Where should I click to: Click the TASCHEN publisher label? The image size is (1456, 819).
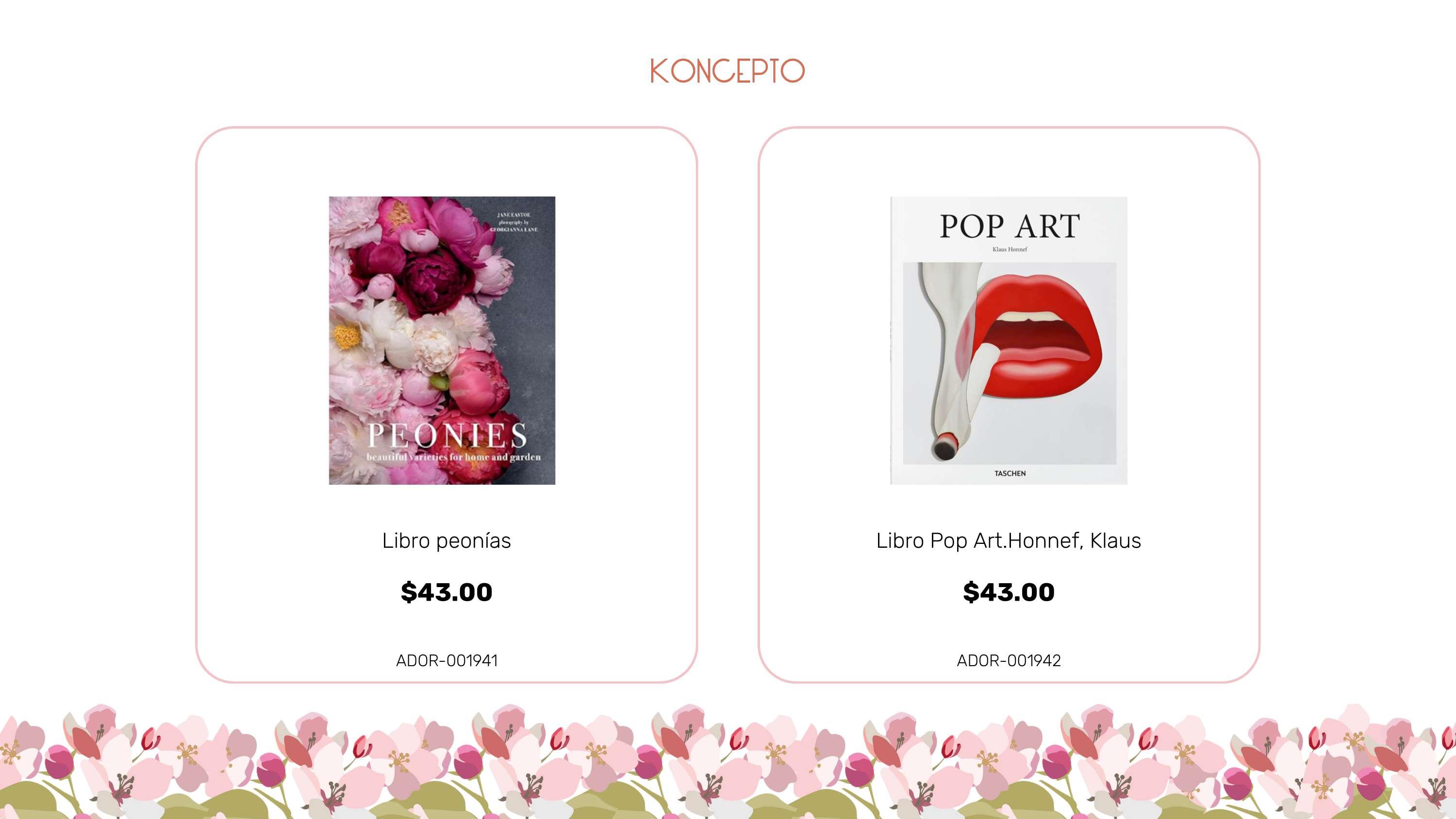pyautogui.click(x=1010, y=473)
